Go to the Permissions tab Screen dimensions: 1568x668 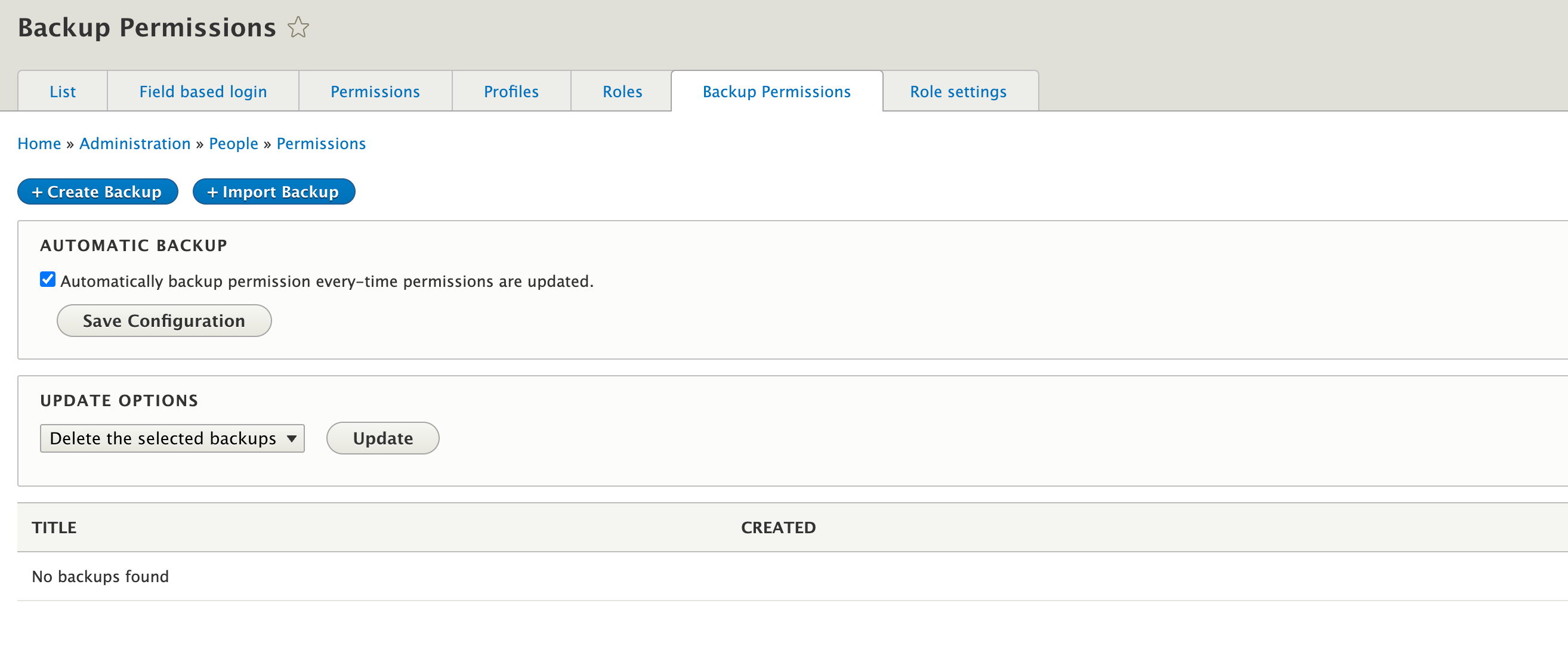tap(375, 91)
